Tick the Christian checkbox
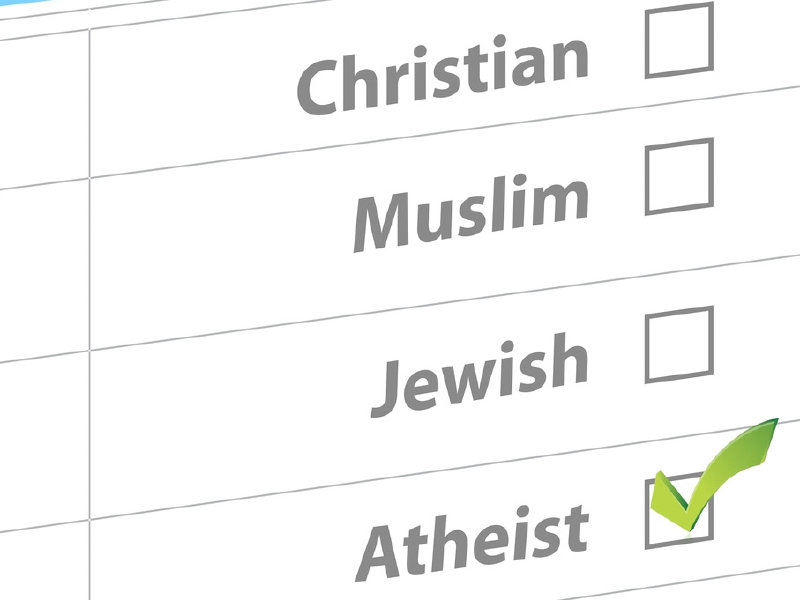The width and height of the screenshot is (800, 600). (679, 40)
